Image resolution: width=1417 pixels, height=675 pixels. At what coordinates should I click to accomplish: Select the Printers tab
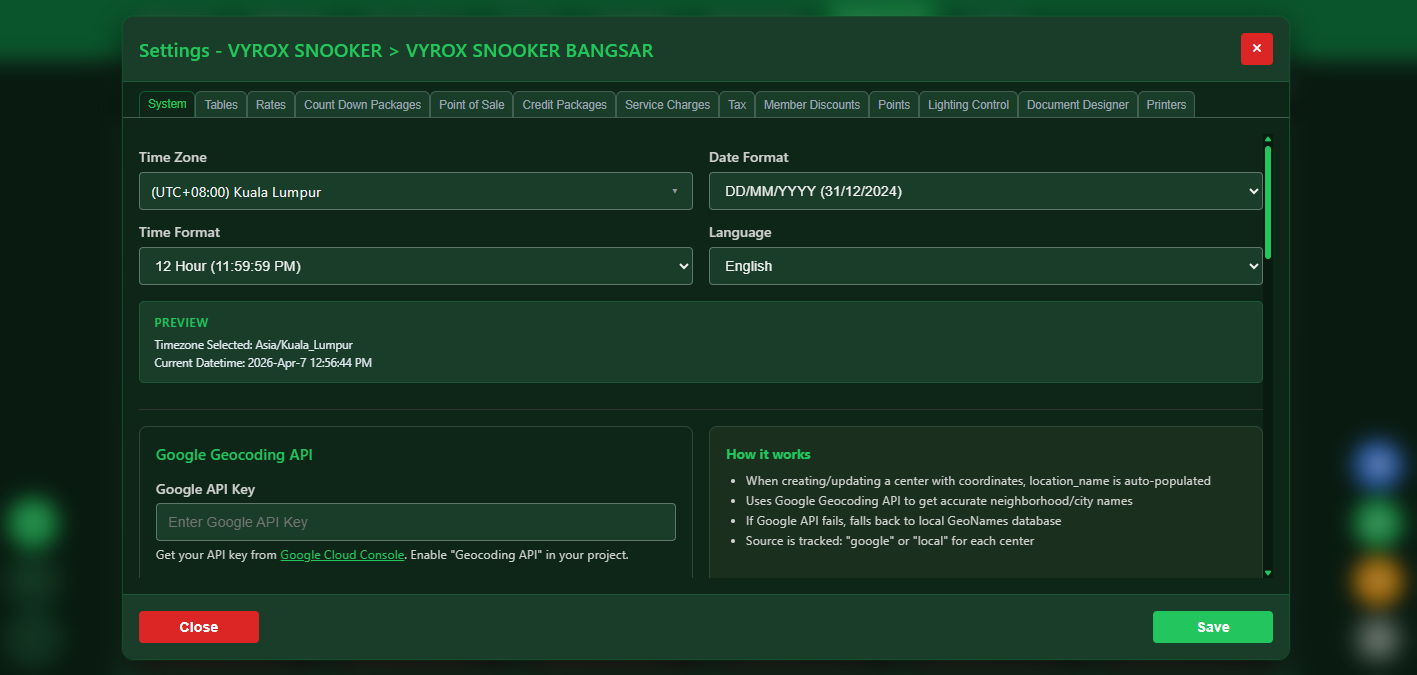coord(1165,104)
